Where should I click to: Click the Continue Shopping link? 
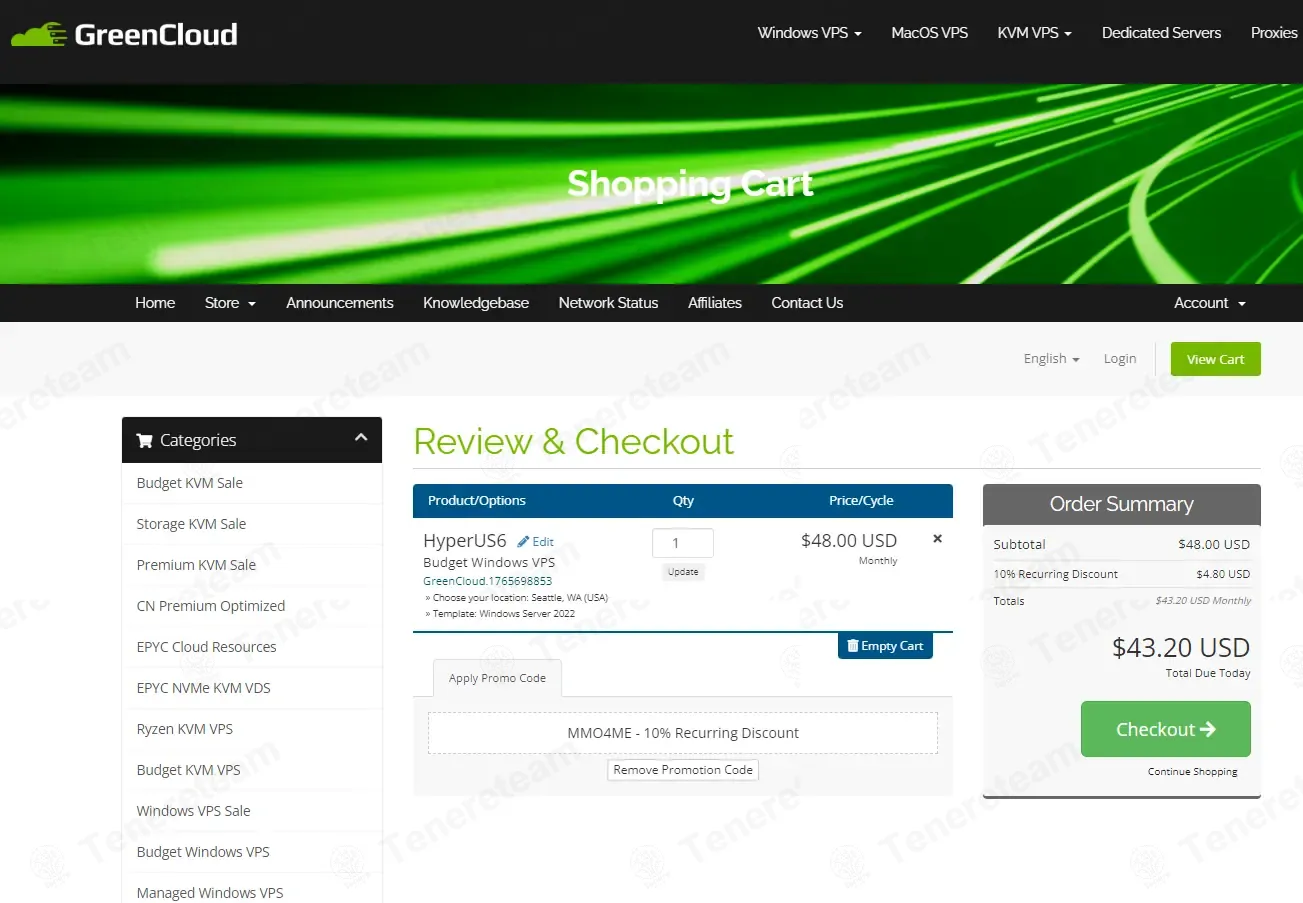pyautogui.click(x=1192, y=772)
